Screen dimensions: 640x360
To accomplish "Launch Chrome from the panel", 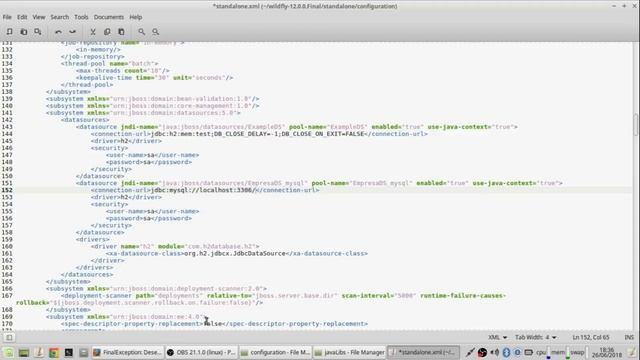I will (53, 352).
